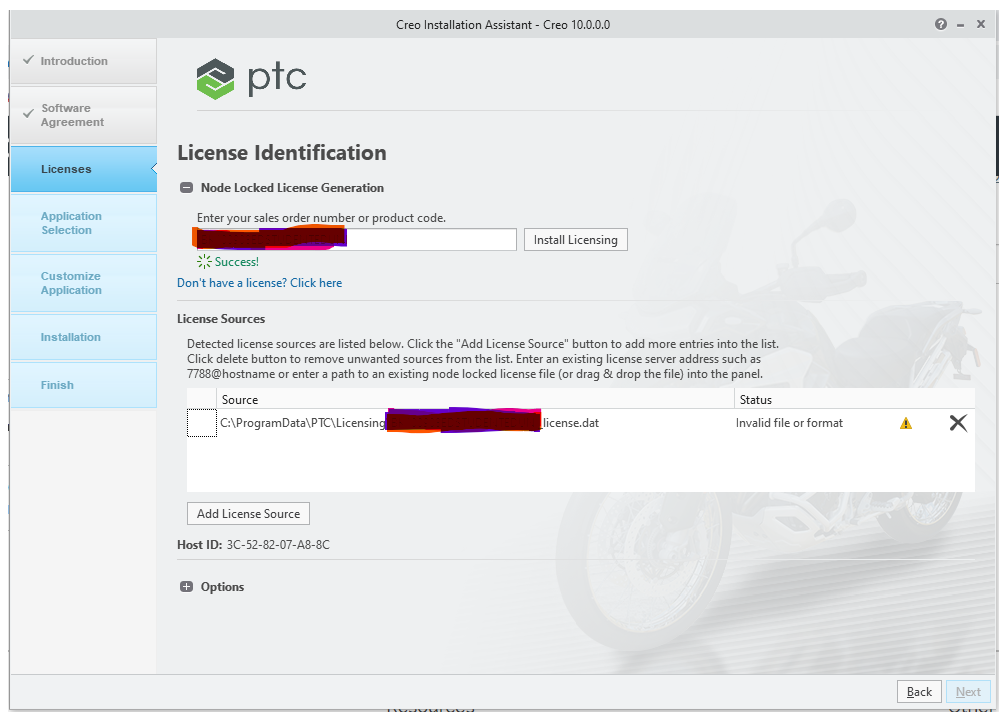Select the Finish step in the sidebar
This screenshot has width=999, height=712.
pyautogui.click(x=57, y=384)
